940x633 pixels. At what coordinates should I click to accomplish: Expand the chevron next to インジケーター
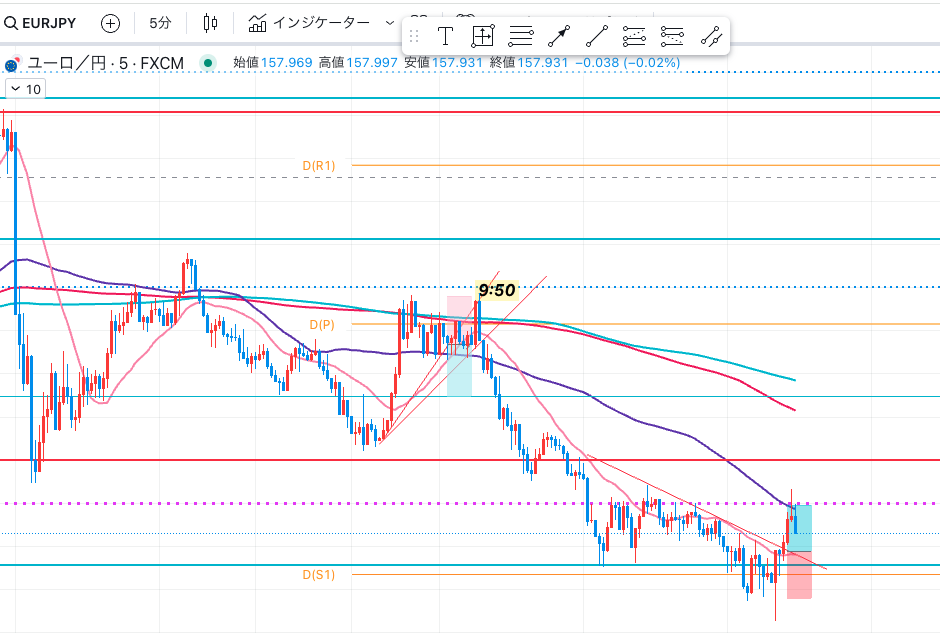[390, 22]
